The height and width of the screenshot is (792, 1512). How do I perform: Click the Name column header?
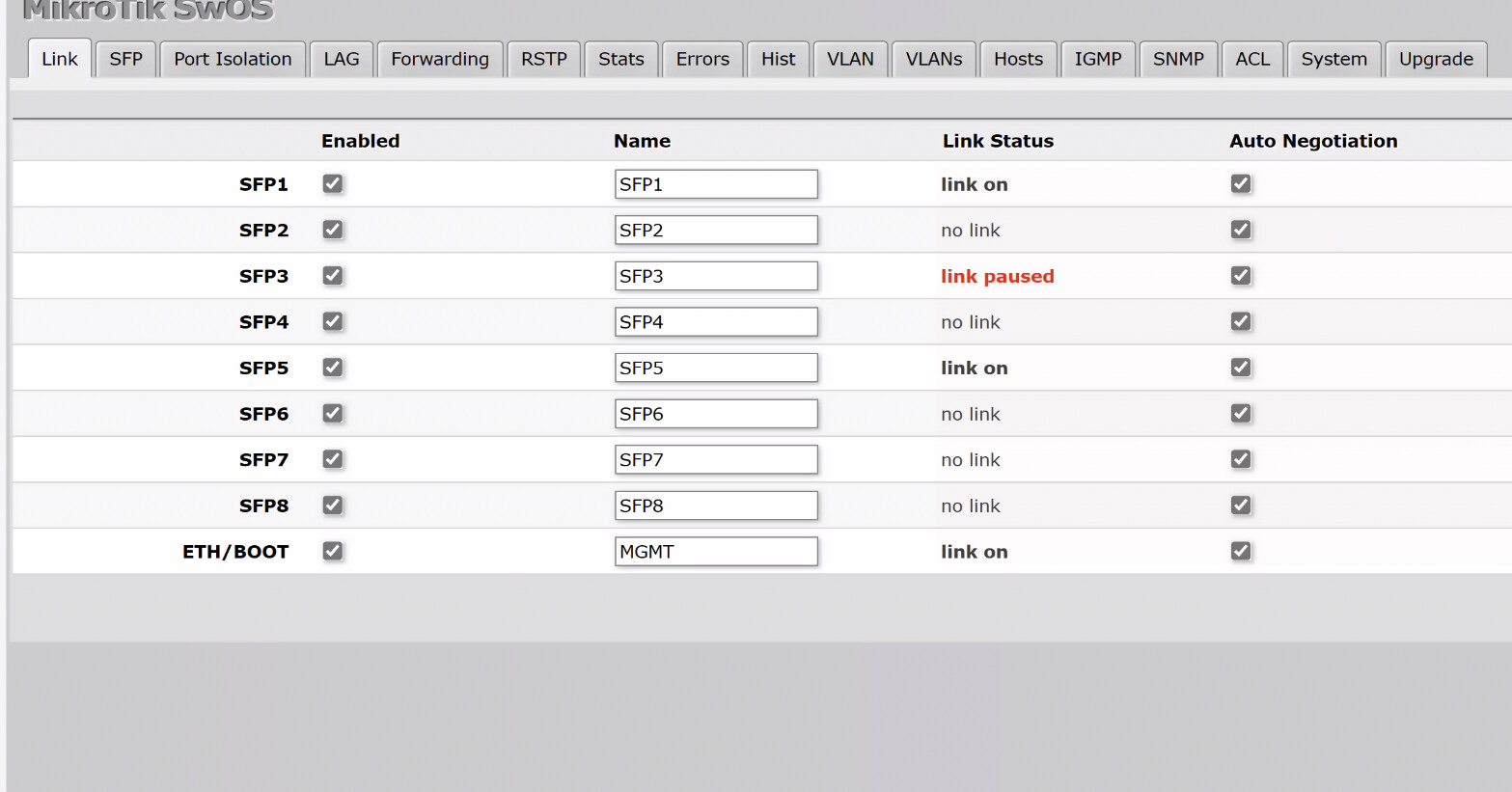coord(643,141)
